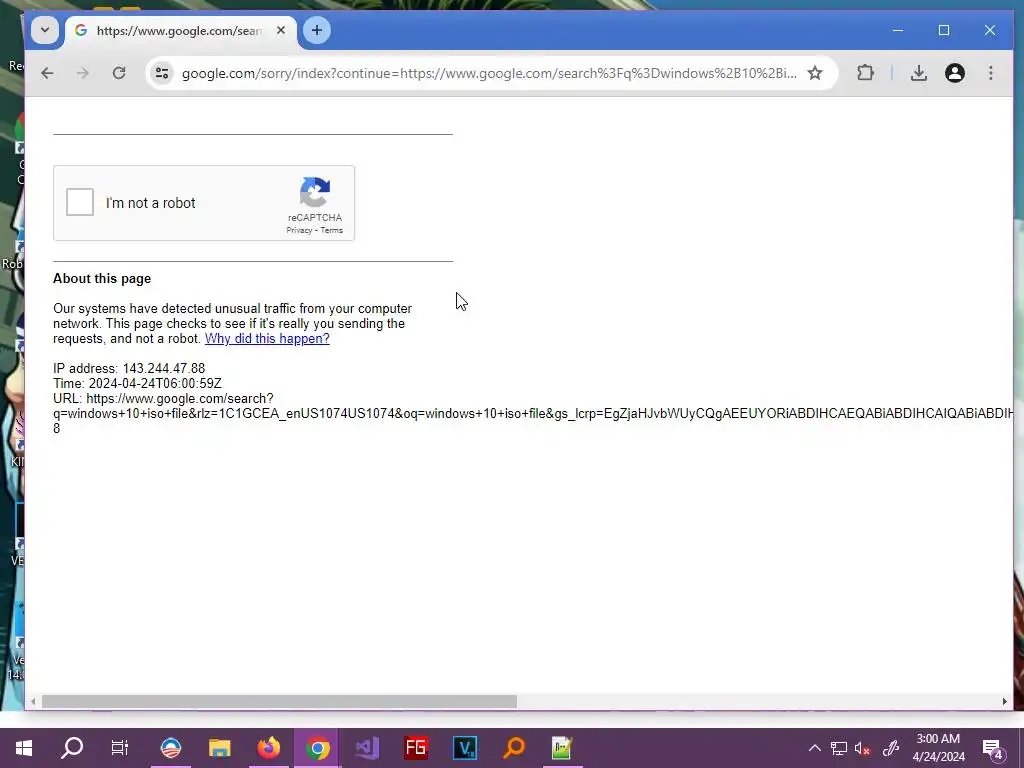1024x768 pixels.
Task: Open the Vegas Pro taskbar icon
Action: pyautogui.click(x=465, y=748)
